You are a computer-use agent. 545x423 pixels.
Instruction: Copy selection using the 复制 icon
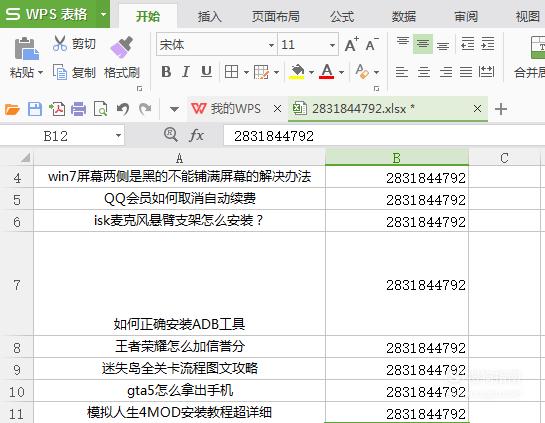tap(59, 72)
